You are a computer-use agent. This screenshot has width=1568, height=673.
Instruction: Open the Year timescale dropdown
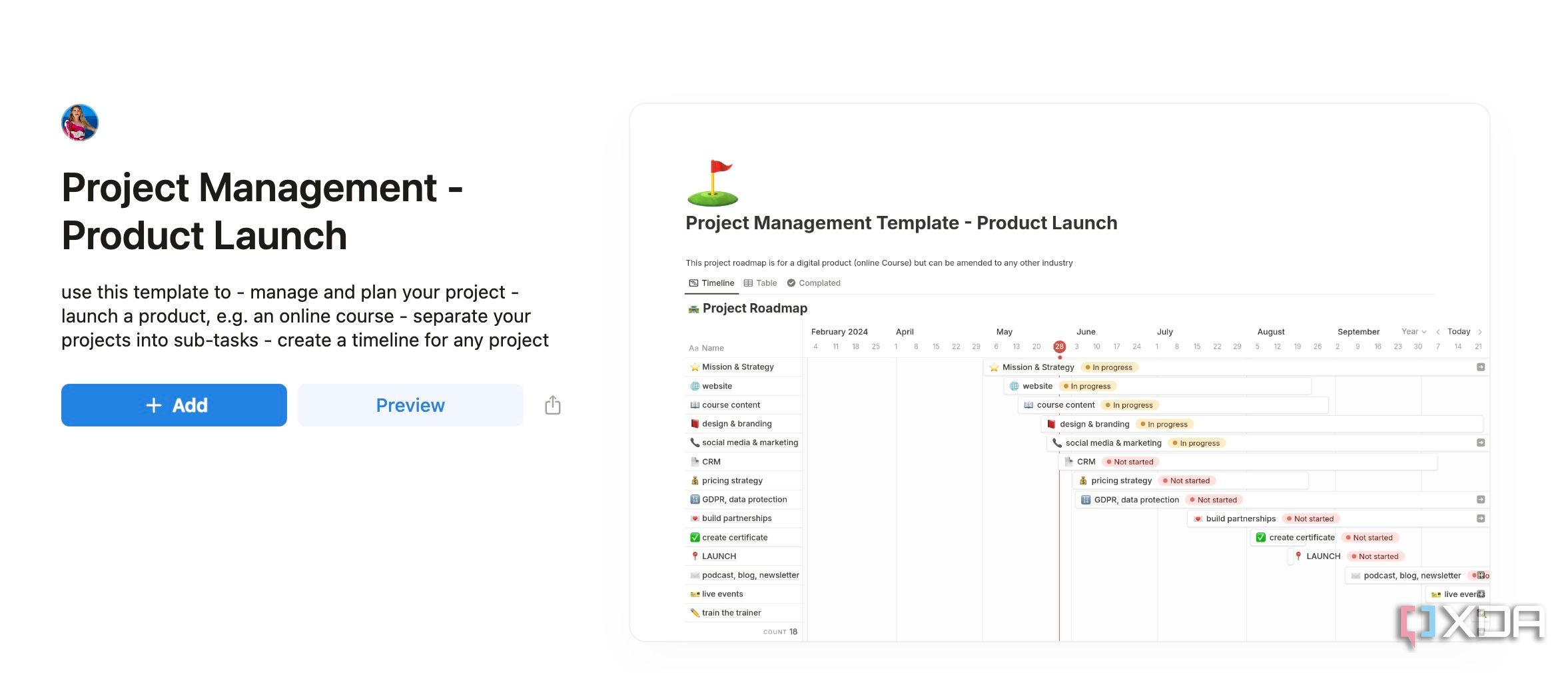coord(1413,331)
